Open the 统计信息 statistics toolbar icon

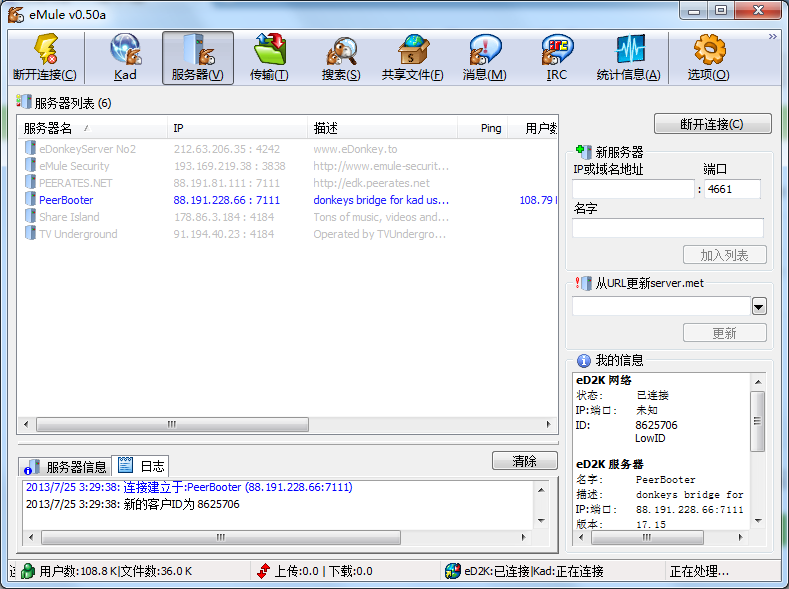pos(629,49)
